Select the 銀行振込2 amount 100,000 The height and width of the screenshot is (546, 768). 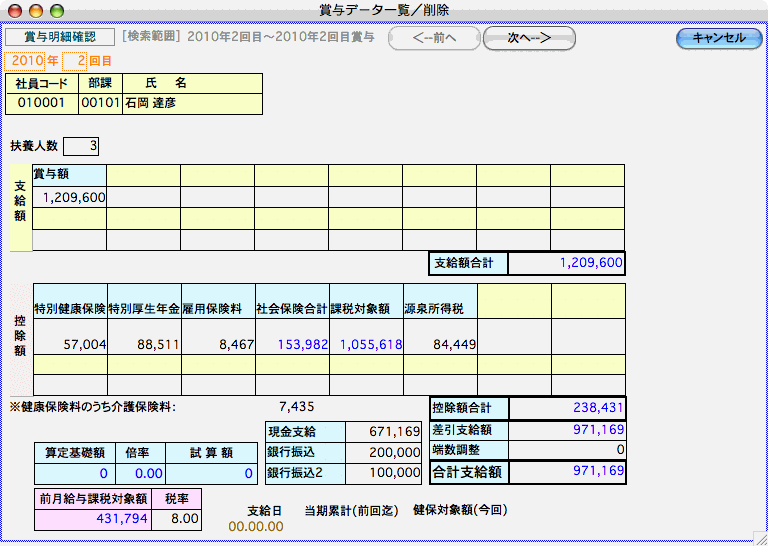384,472
